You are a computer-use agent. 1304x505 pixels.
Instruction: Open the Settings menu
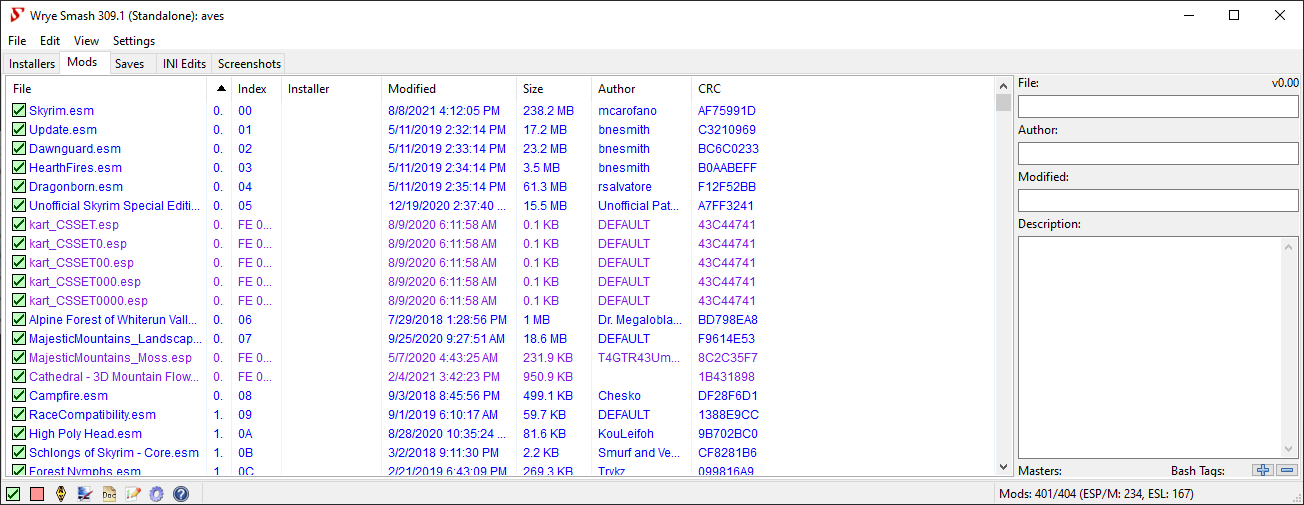coord(134,41)
